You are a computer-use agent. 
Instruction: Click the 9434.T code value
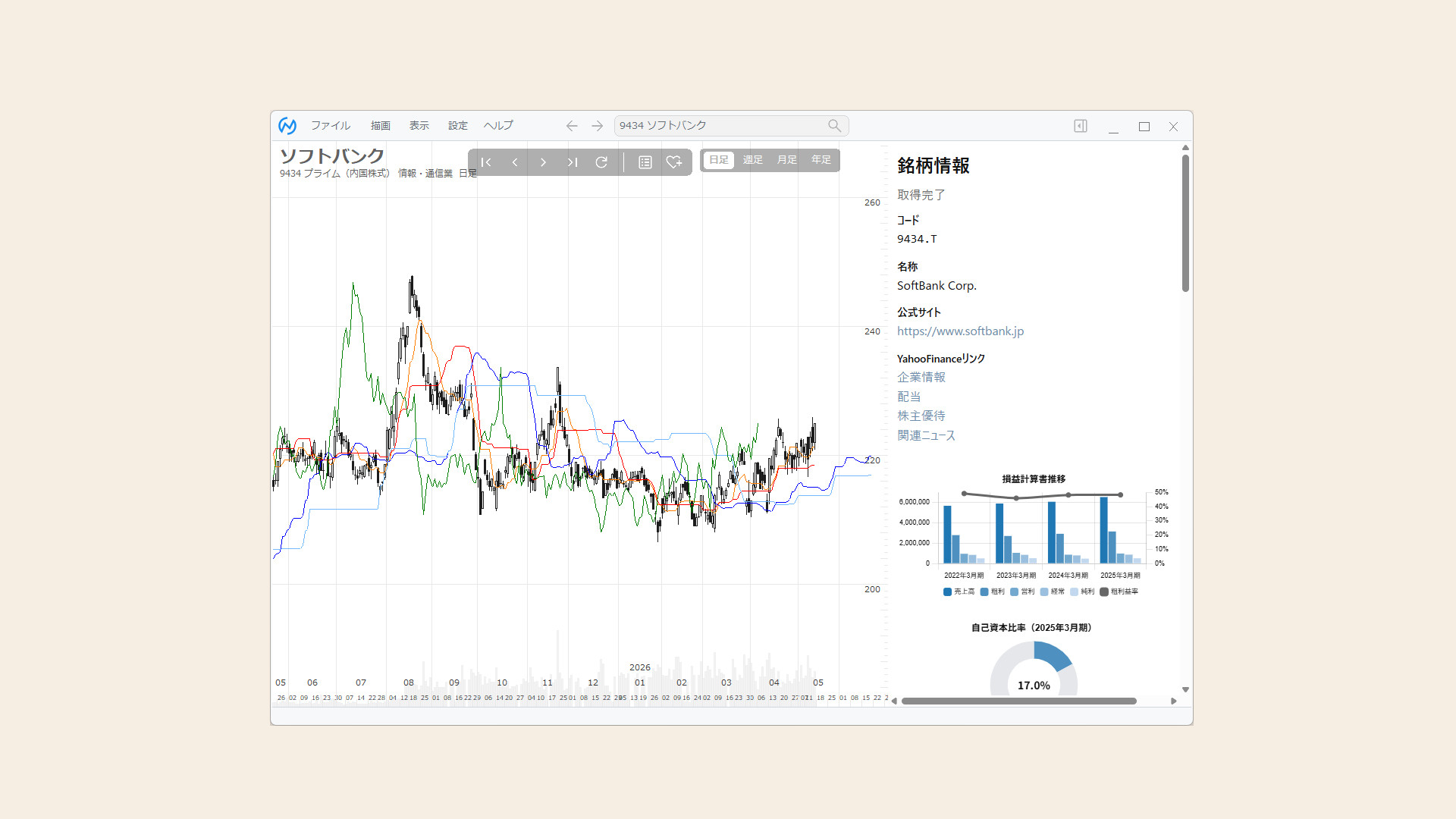[917, 240]
